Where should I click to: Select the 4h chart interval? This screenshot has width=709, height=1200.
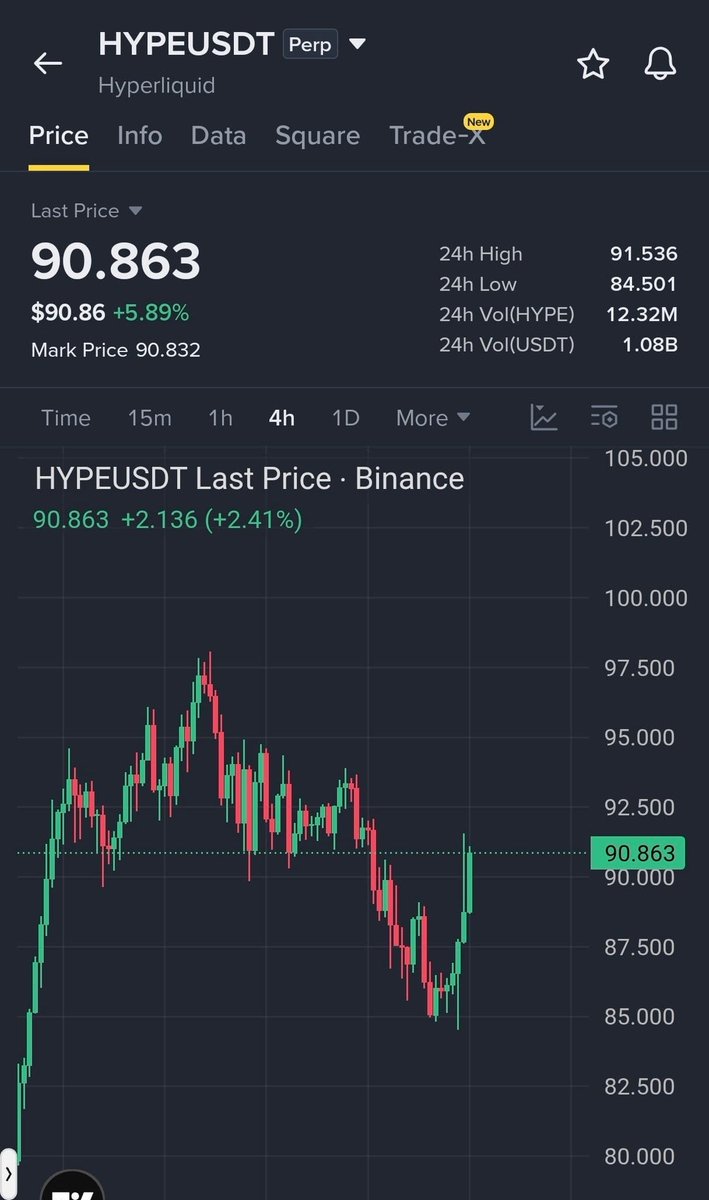tap(282, 418)
